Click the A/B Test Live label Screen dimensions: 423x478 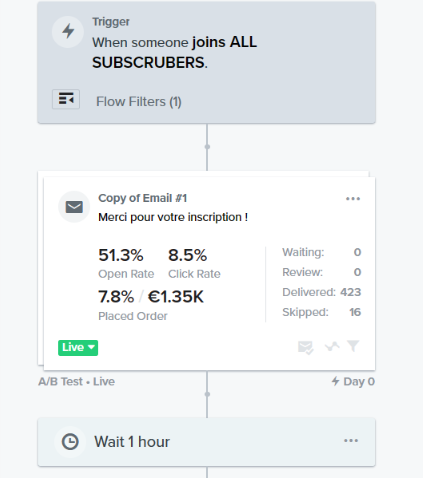(77, 381)
